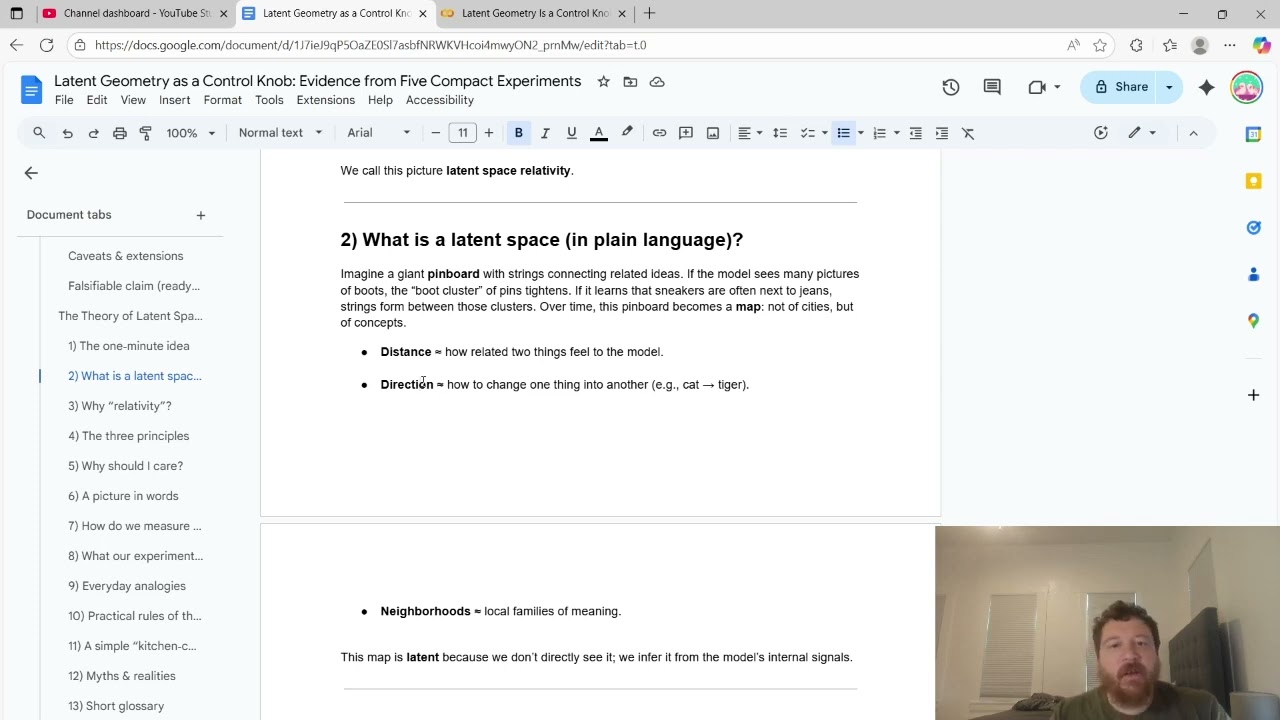The height and width of the screenshot is (720, 1280).
Task: Clear formatting from selected text
Action: [968, 133]
